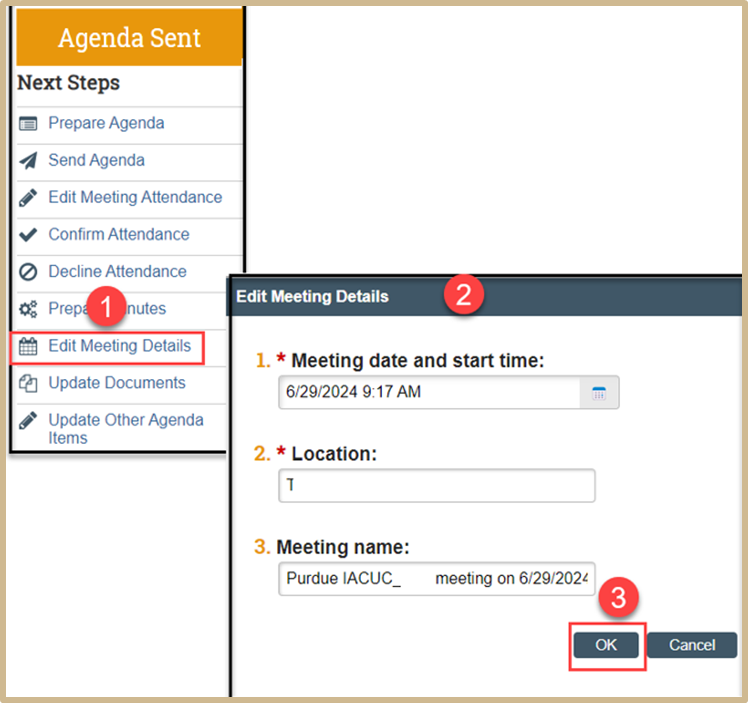Click the Edit Meeting Attendance pencil icon

29,198
